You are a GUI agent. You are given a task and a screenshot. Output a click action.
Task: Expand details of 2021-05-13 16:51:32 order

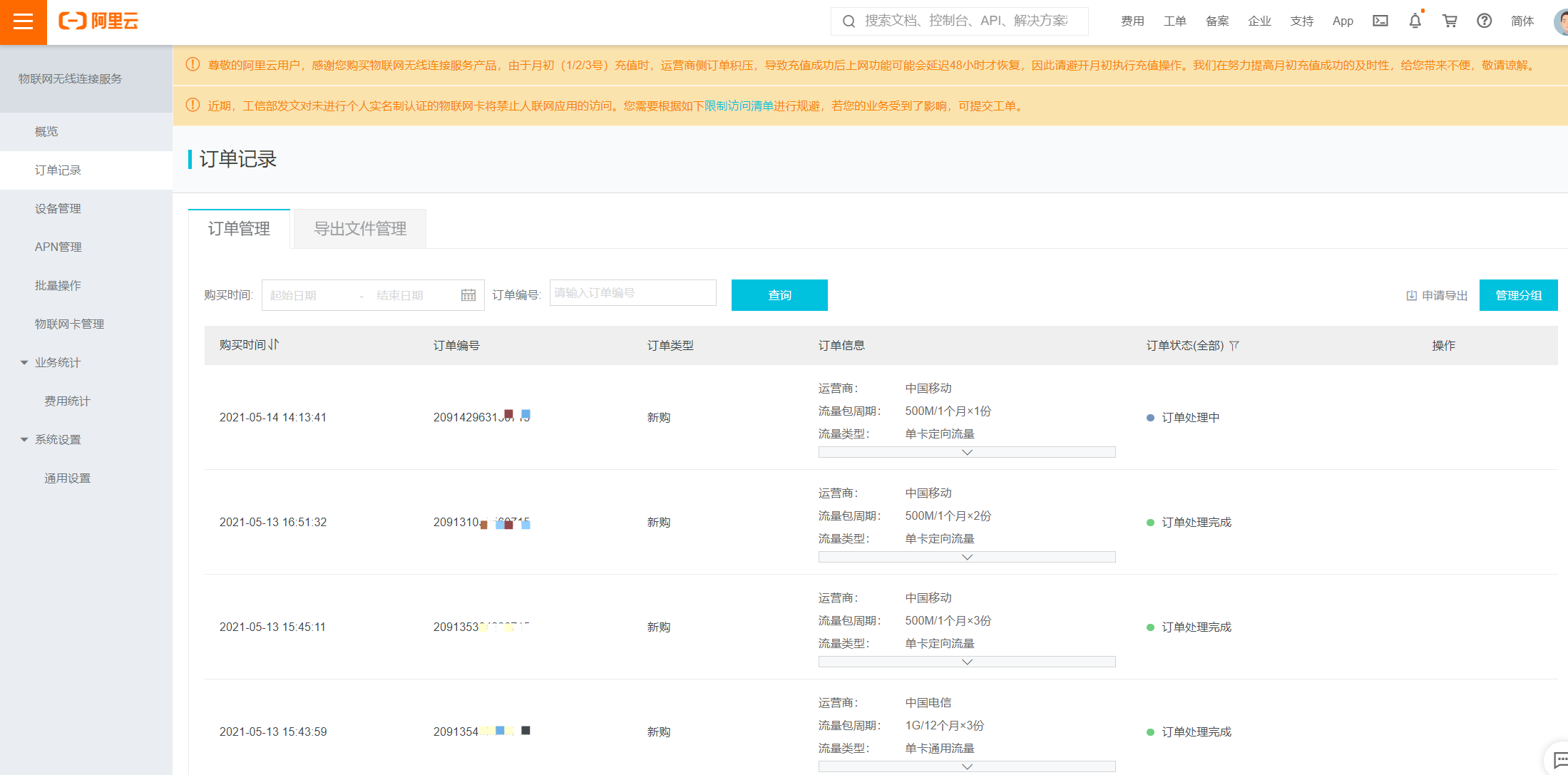pyautogui.click(x=967, y=557)
